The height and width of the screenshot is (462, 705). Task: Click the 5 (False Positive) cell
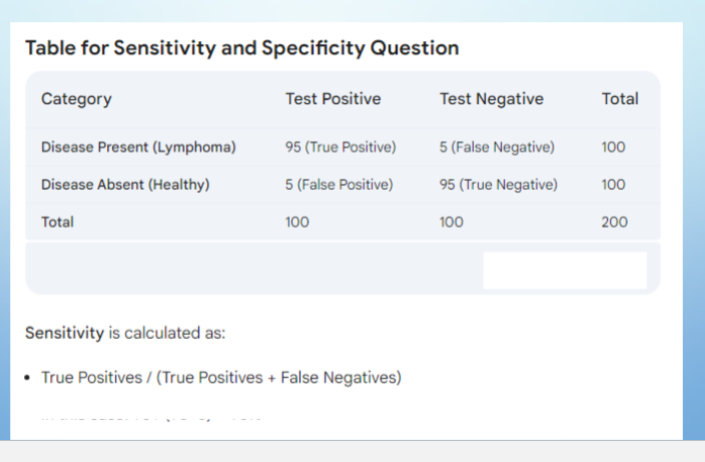coord(339,185)
